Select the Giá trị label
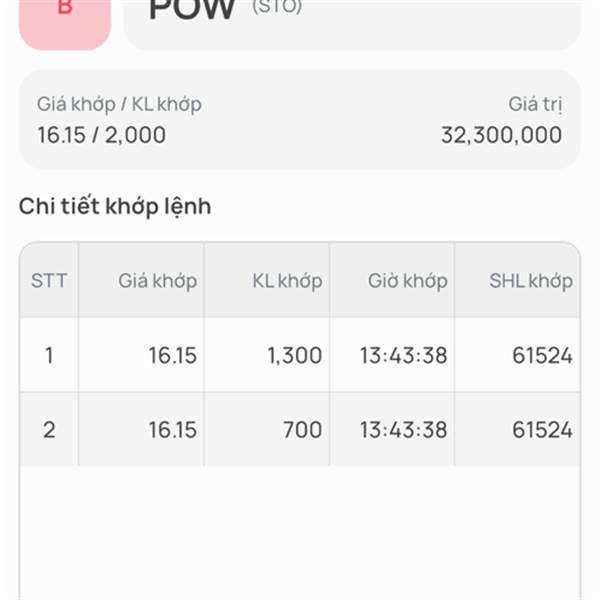Viewport: 600px width, 600px height. tap(535, 104)
